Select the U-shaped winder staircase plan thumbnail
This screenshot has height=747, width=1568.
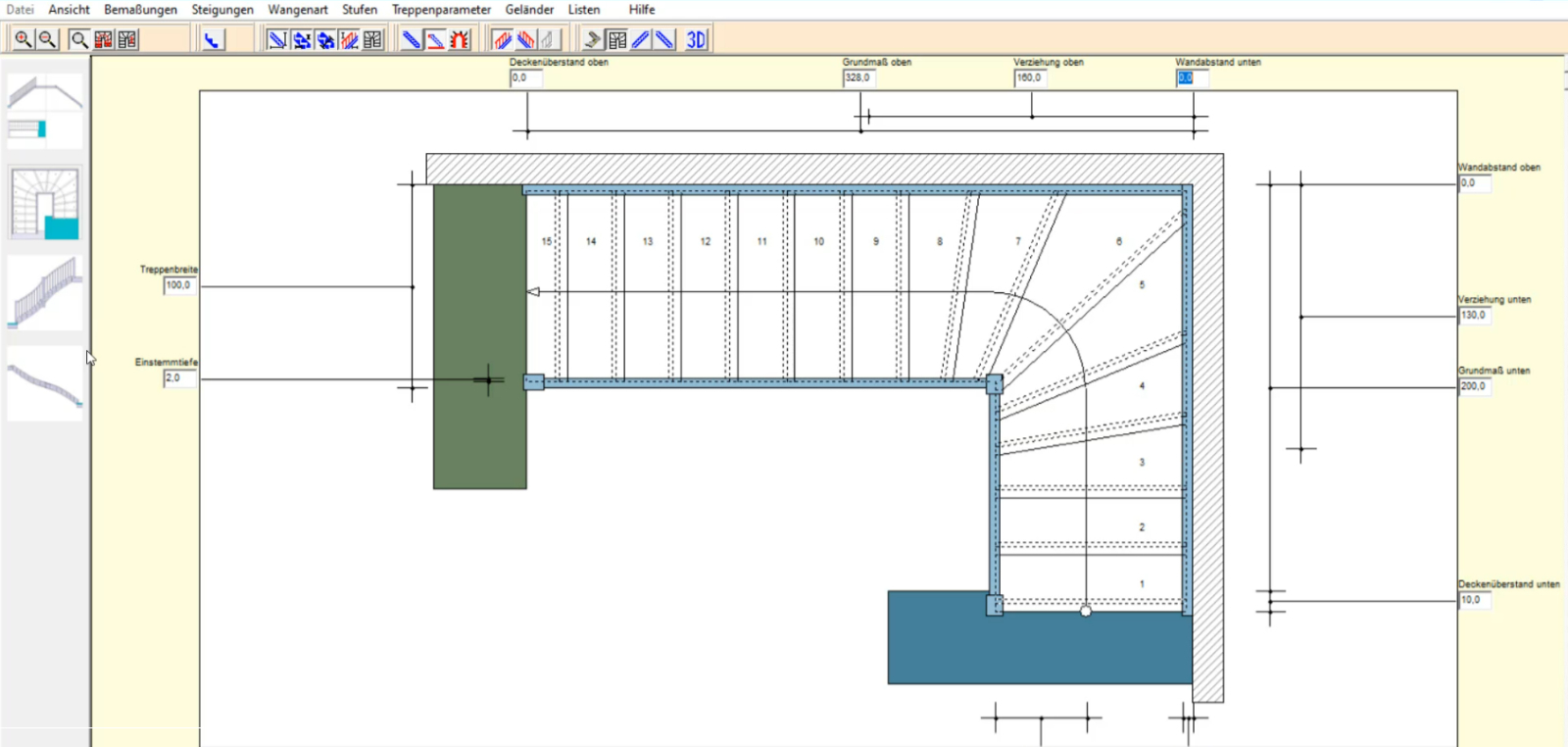click(x=45, y=203)
